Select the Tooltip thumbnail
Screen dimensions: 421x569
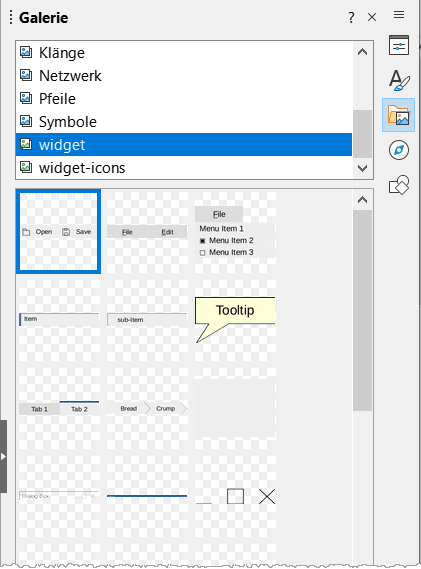[235, 320]
